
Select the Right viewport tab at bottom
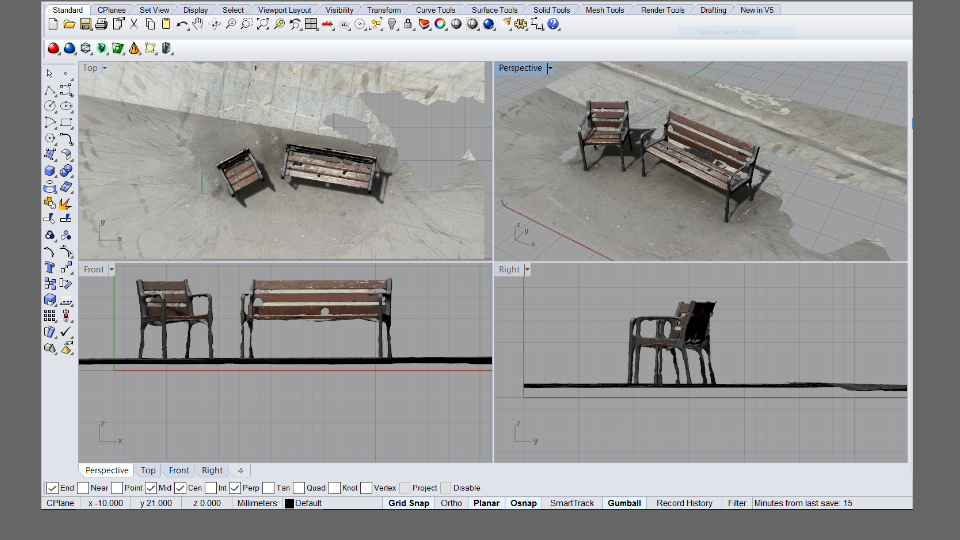click(x=212, y=470)
